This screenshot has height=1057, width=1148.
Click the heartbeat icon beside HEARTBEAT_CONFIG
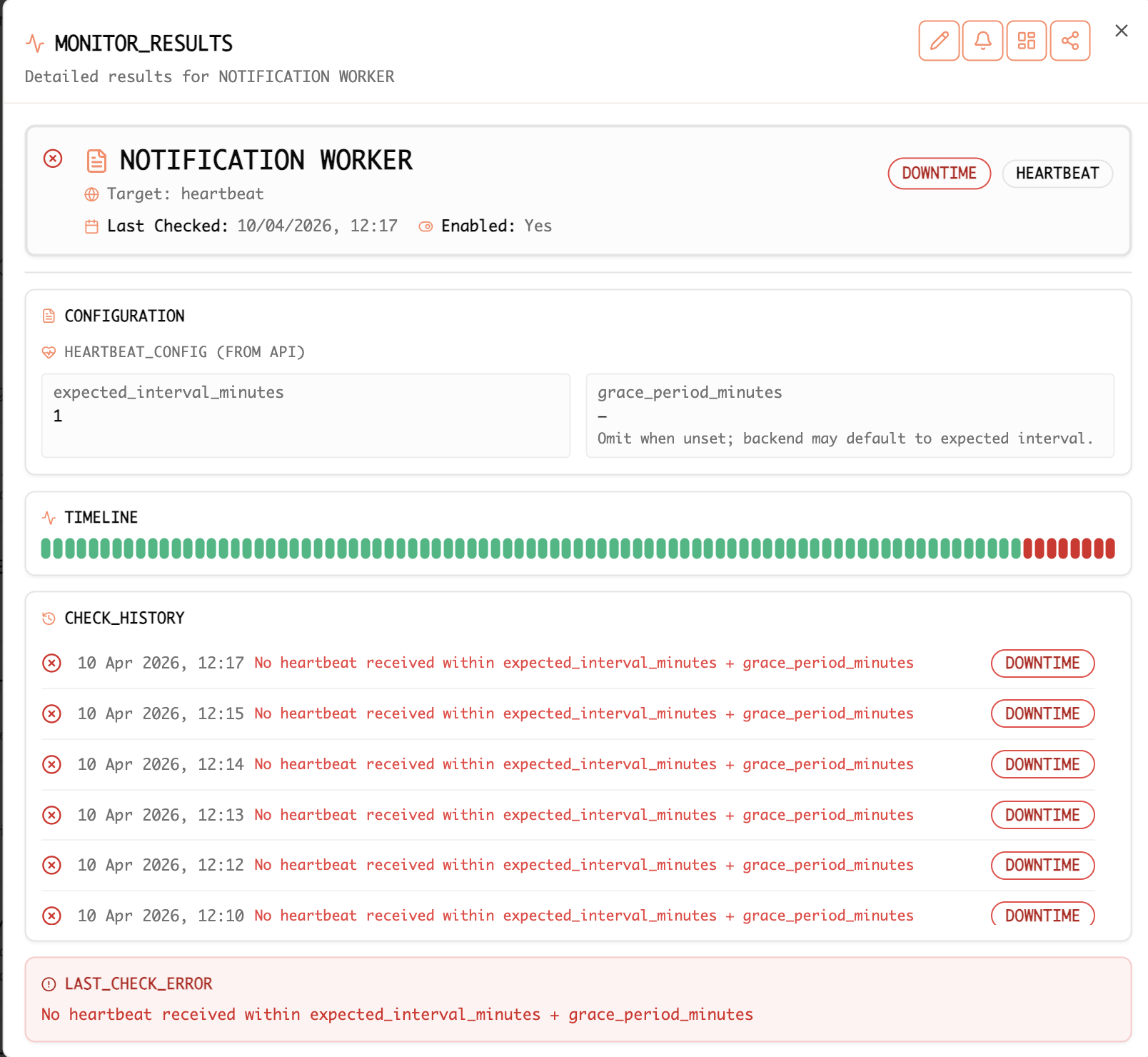[49, 352]
